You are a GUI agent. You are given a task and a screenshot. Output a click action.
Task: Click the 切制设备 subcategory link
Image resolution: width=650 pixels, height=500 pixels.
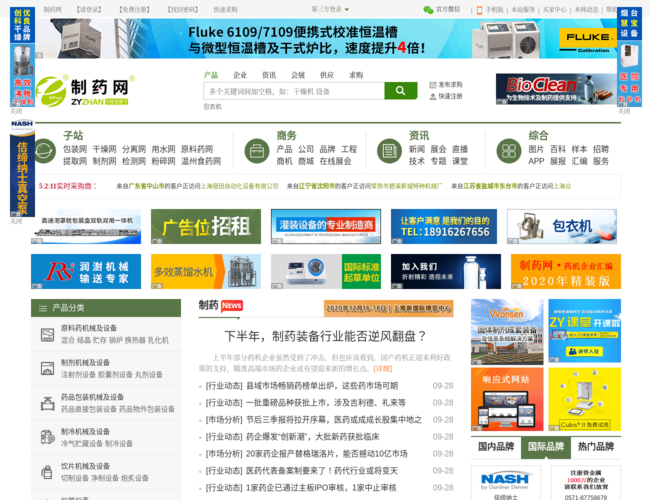74,478
